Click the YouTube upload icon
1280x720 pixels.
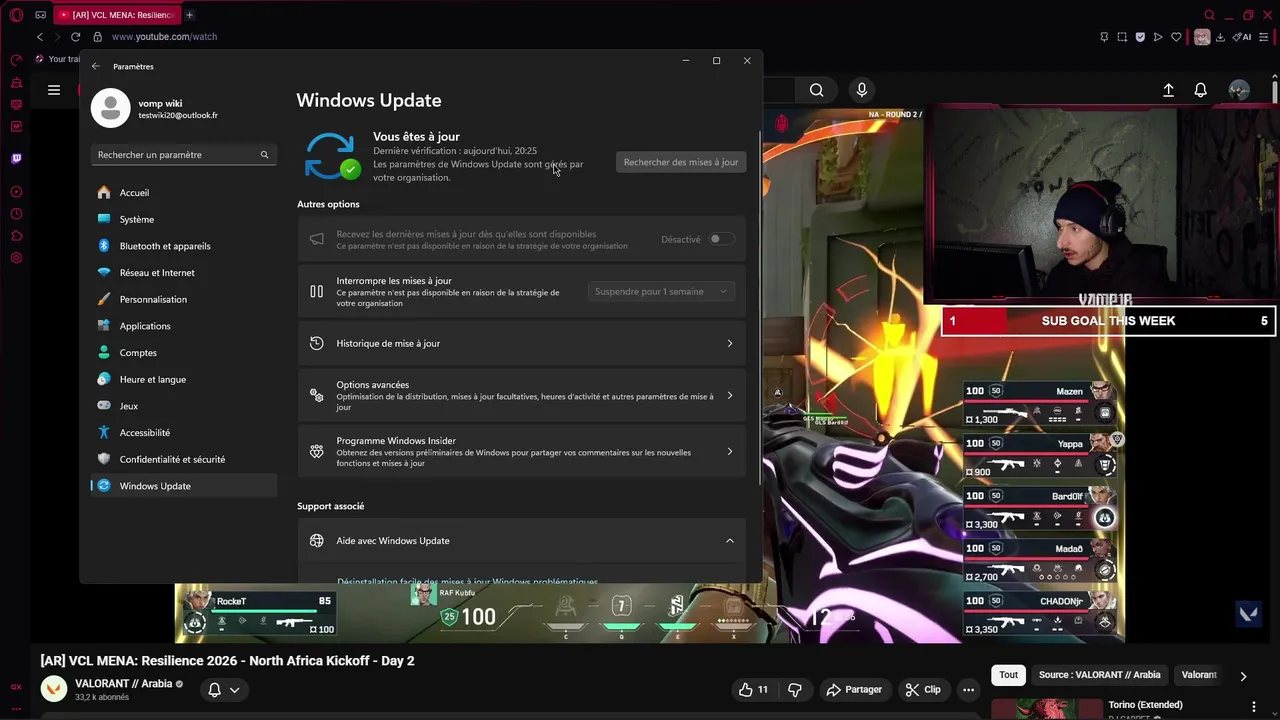point(1168,90)
